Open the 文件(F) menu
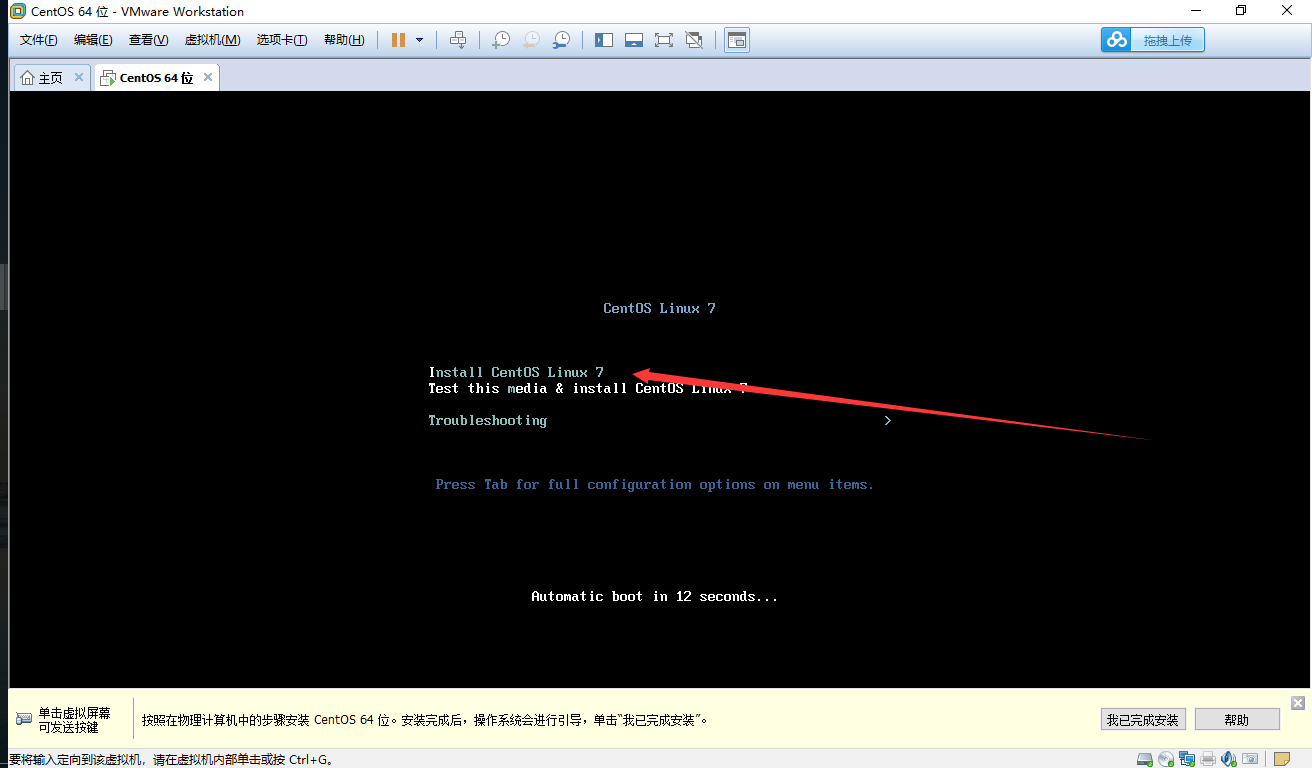This screenshot has width=1312, height=768. click(39, 40)
